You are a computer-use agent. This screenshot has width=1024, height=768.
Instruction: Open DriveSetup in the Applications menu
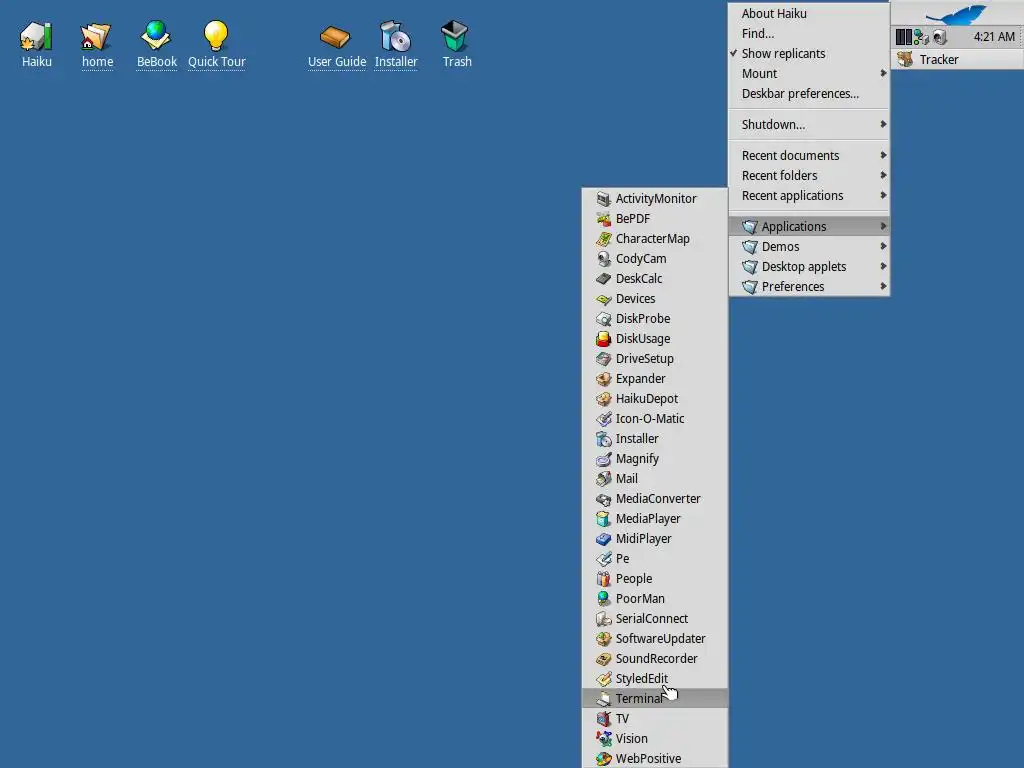coord(655,359)
